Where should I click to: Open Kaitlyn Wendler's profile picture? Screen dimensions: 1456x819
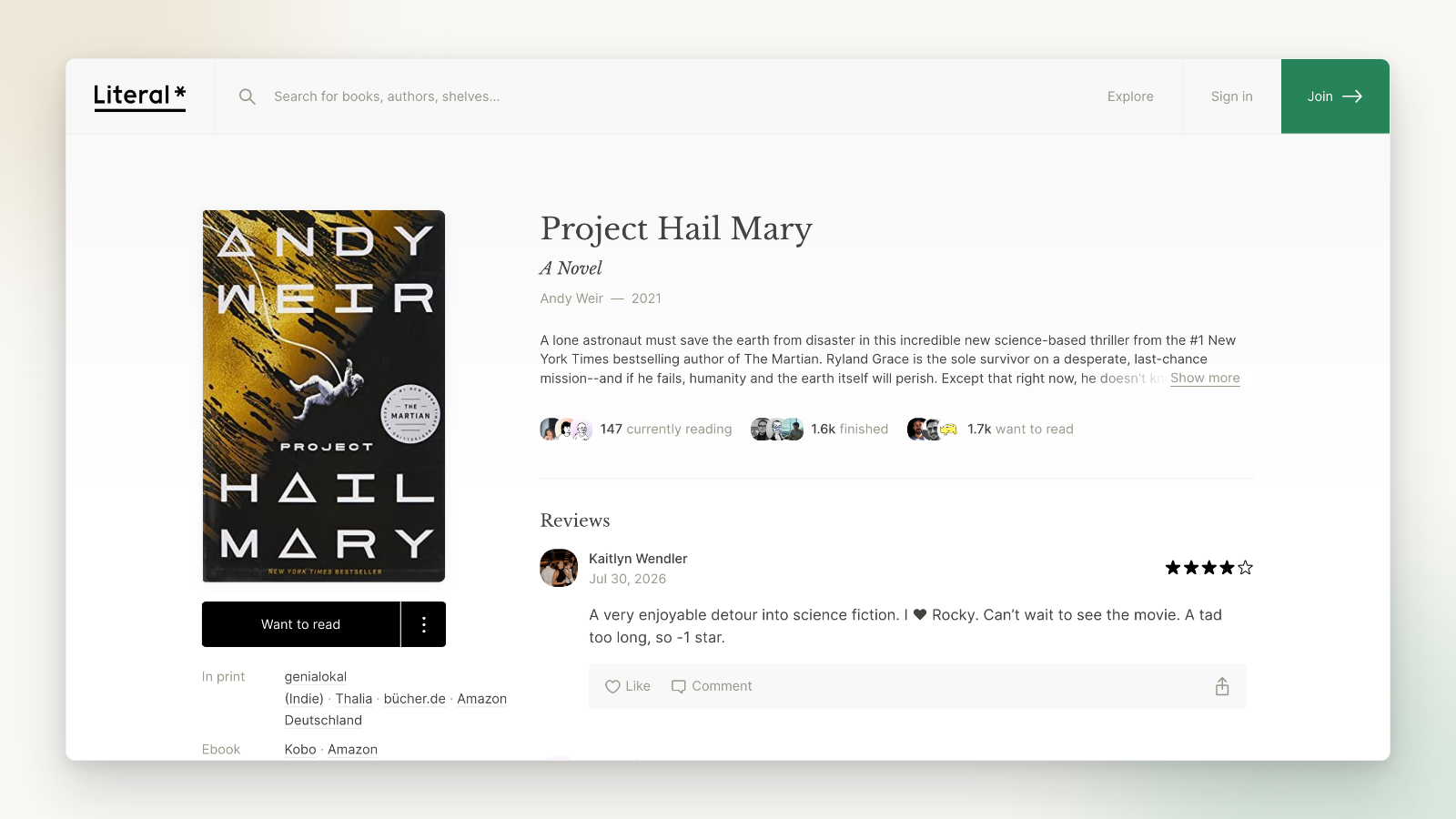coord(559,568)
